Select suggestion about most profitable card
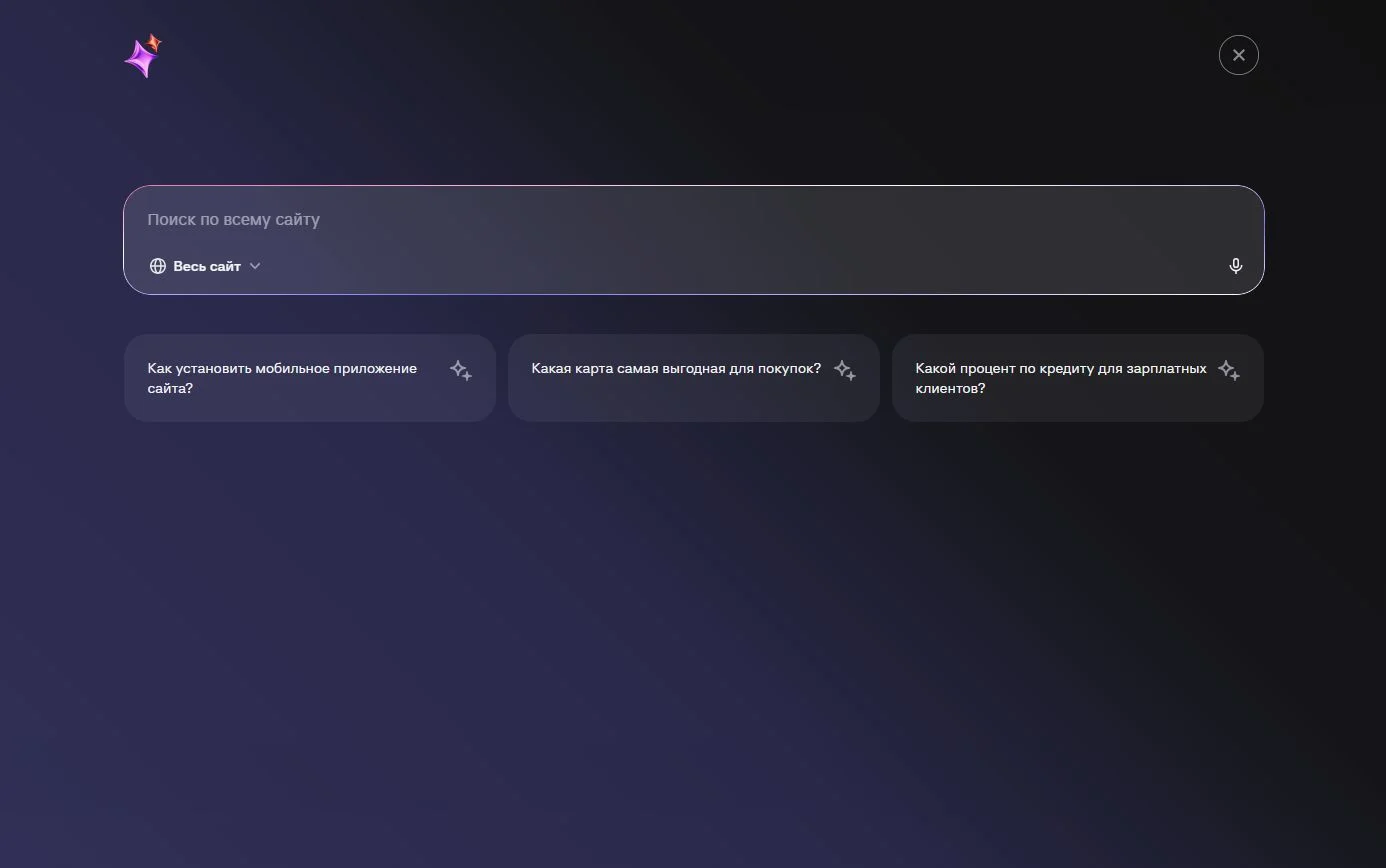Image resolution: width=1386 pixels, height=868 pixels. pos(694,378)
